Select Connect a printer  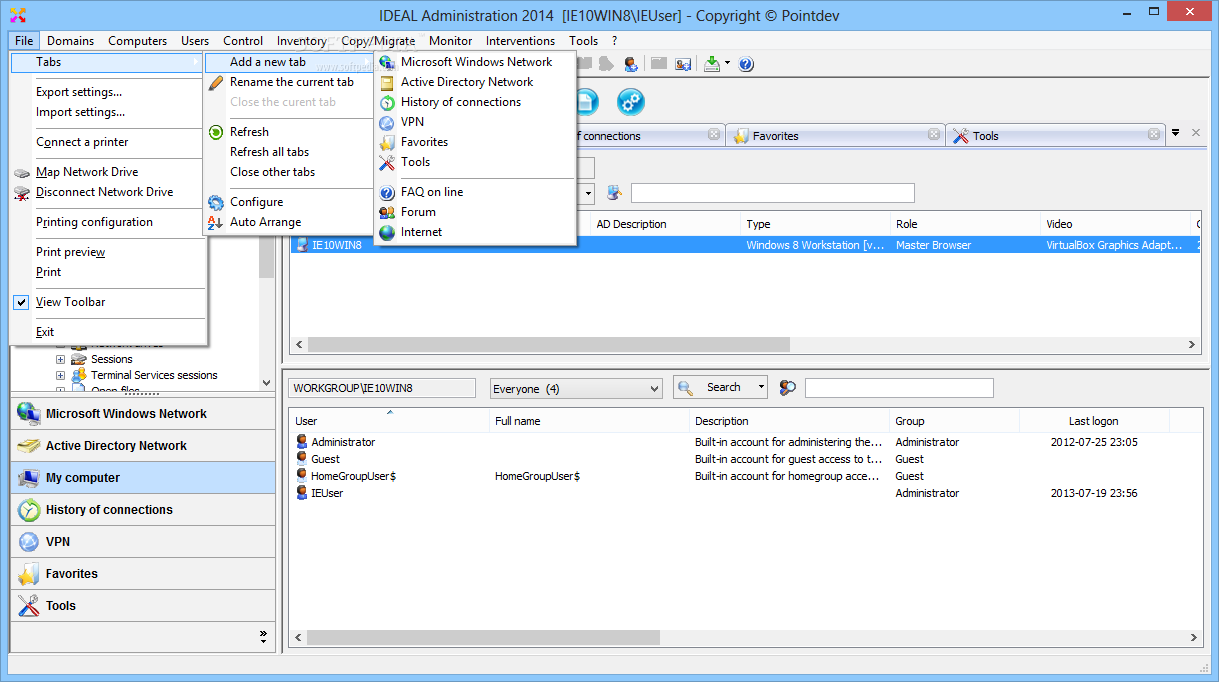click(82, 142)
